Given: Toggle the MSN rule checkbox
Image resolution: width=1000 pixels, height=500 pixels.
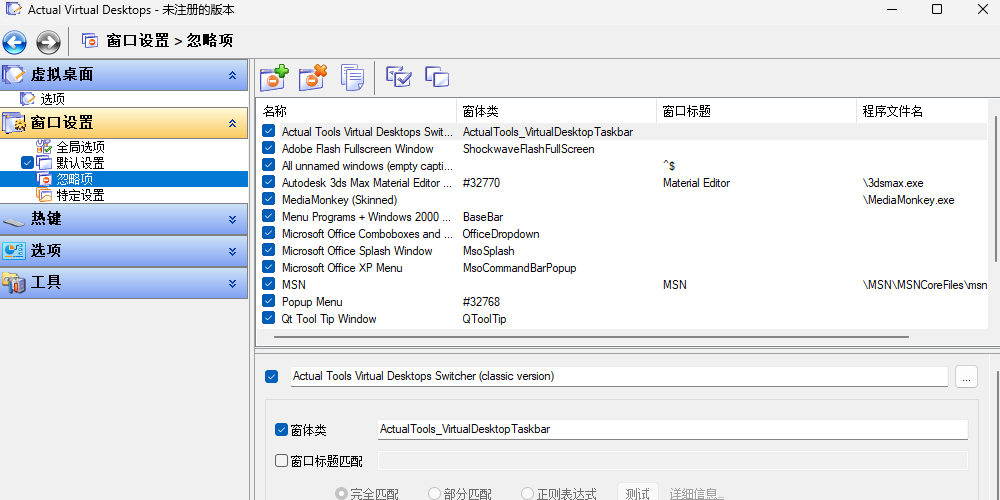Looking at the screenshot, I should tap(268, 284).
